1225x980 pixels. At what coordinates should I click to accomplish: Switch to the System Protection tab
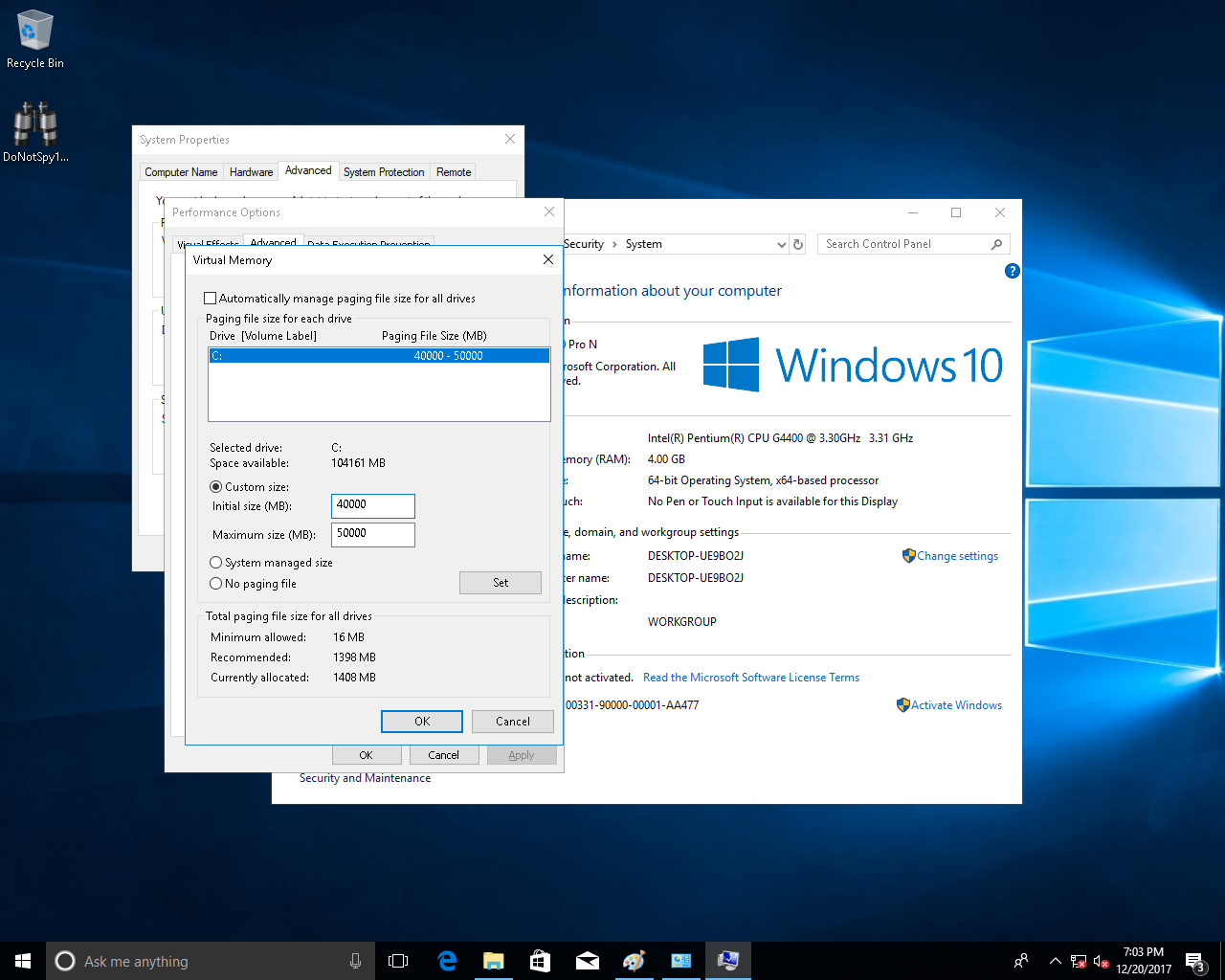point(383,172)
